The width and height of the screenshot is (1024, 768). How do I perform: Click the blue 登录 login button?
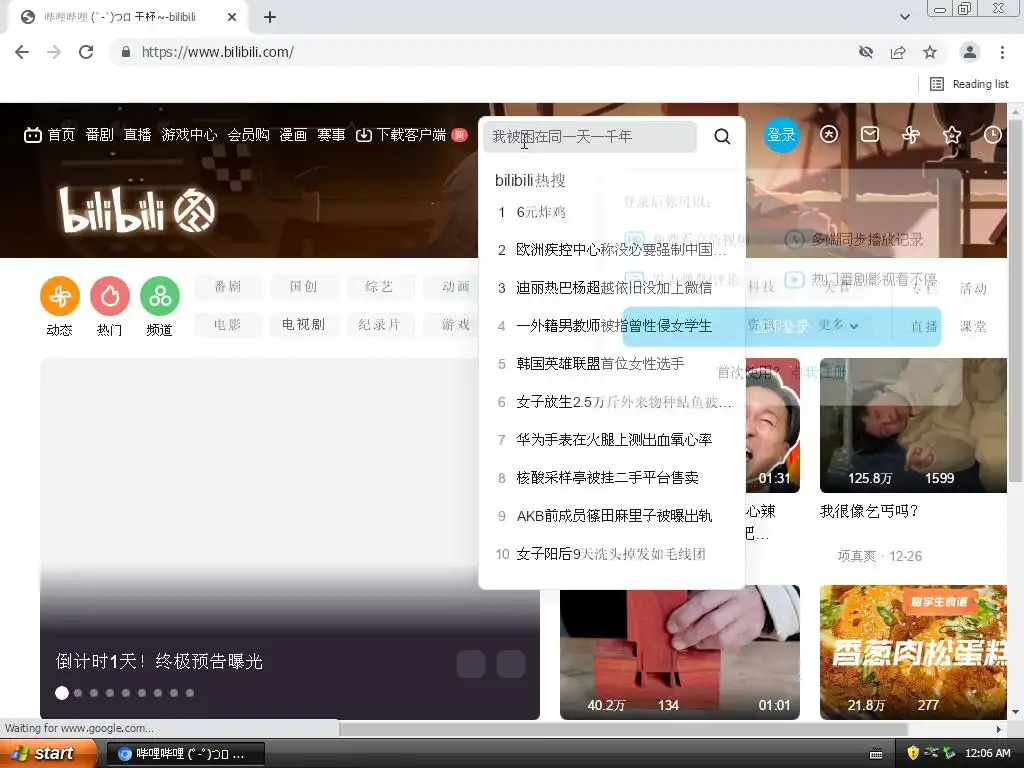(x=781, y=135)
